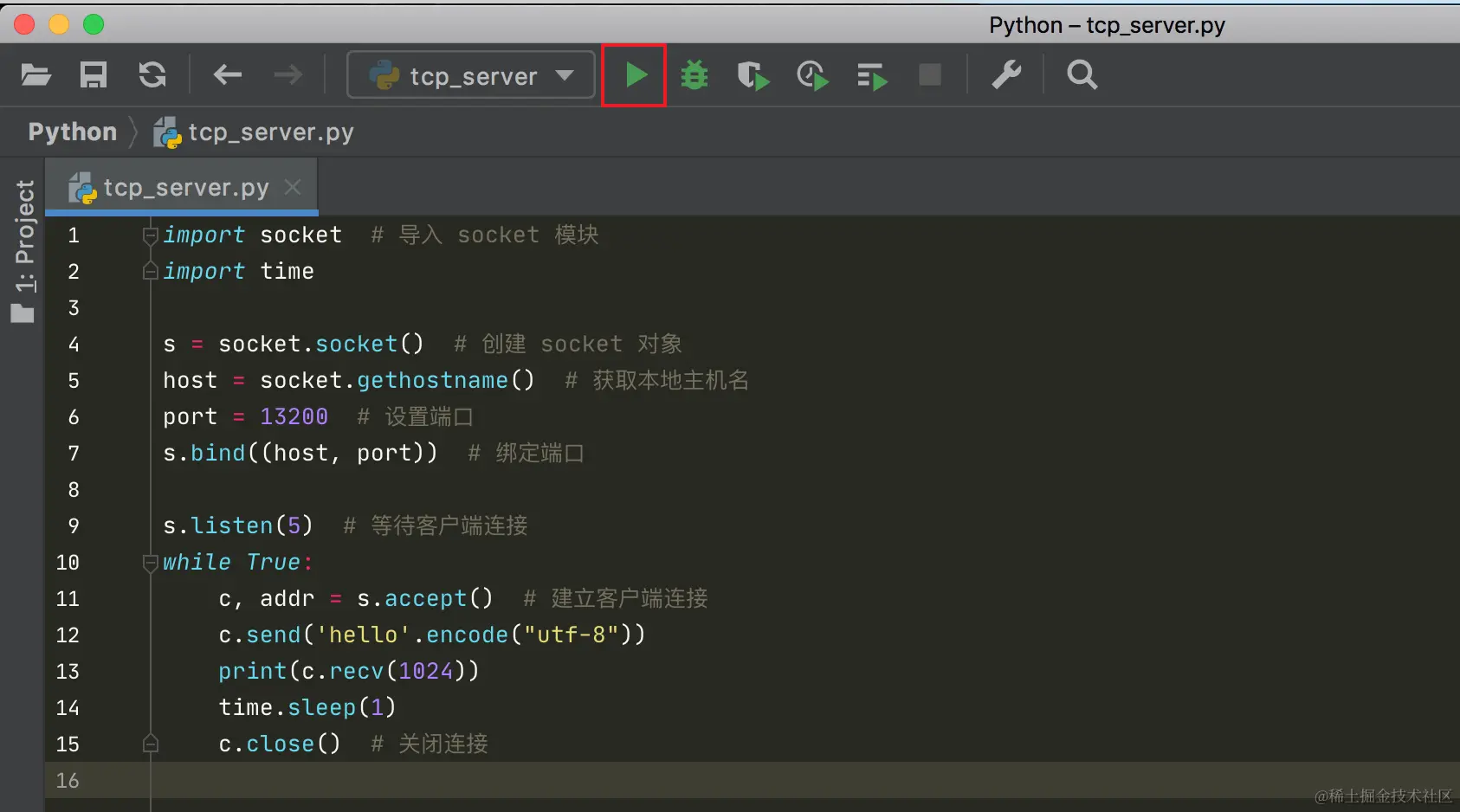Screen dimensions: 1460x812
Task: Click line number 7 in the gutter
Action: [x=74, y=454]
